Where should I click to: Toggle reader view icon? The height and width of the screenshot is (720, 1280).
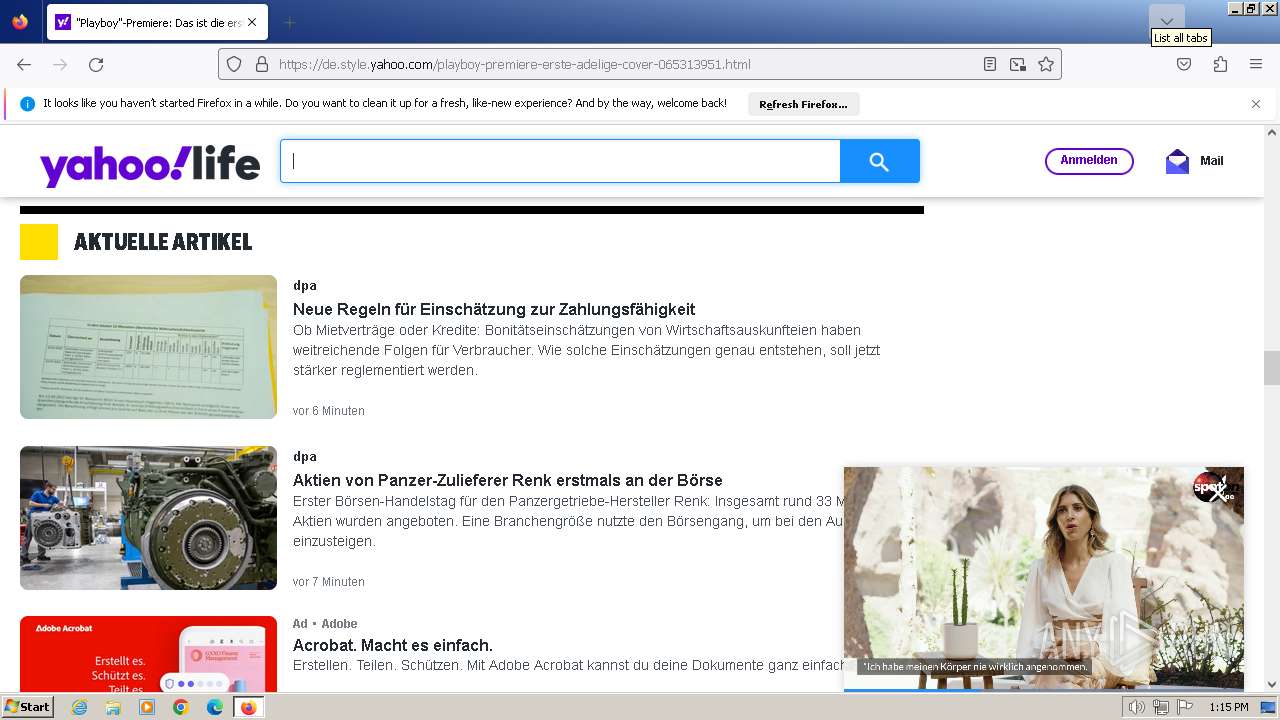point(990,64)
